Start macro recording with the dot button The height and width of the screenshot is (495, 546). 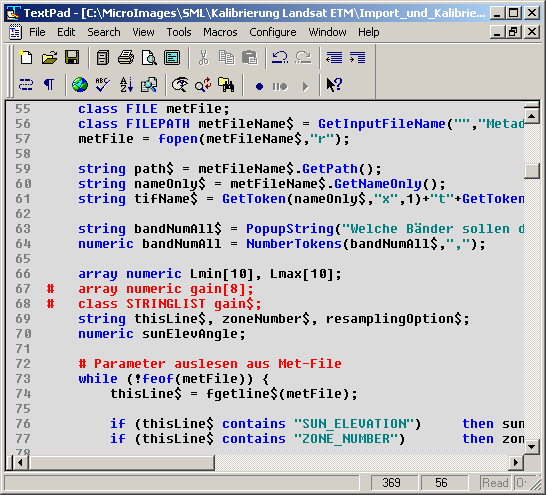pos(259,86)
